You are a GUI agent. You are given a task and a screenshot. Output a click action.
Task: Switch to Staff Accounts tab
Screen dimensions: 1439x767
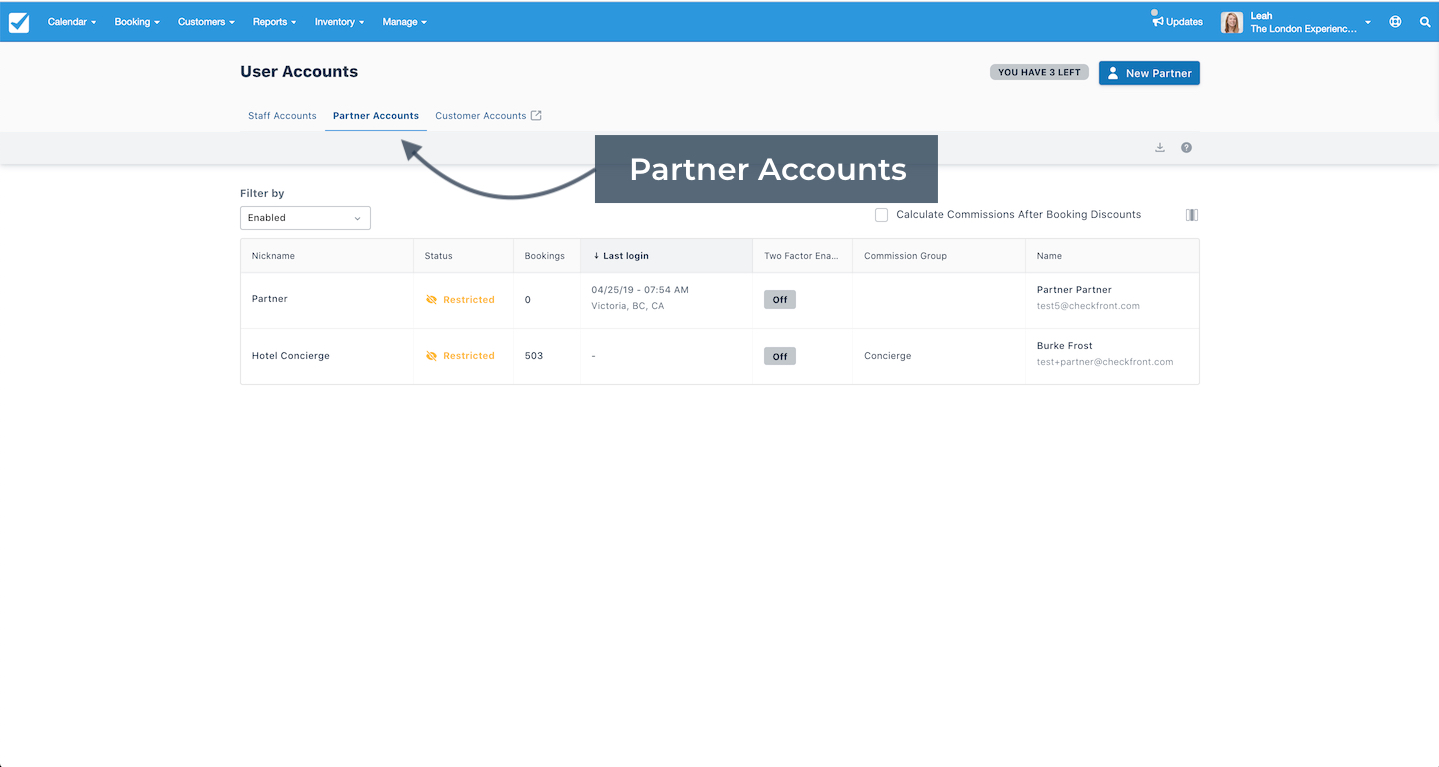(282, 116)
